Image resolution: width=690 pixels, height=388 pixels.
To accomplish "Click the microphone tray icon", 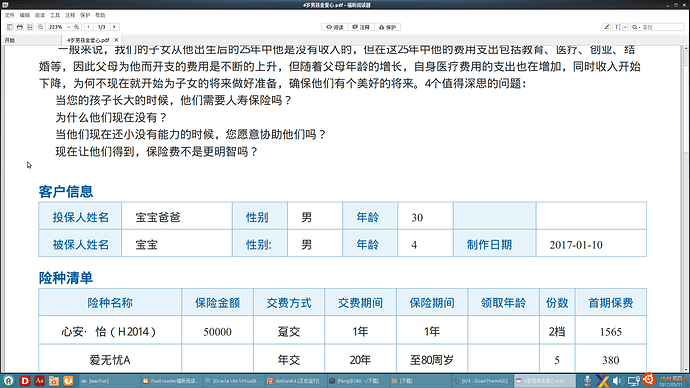I will coord(587,381).
